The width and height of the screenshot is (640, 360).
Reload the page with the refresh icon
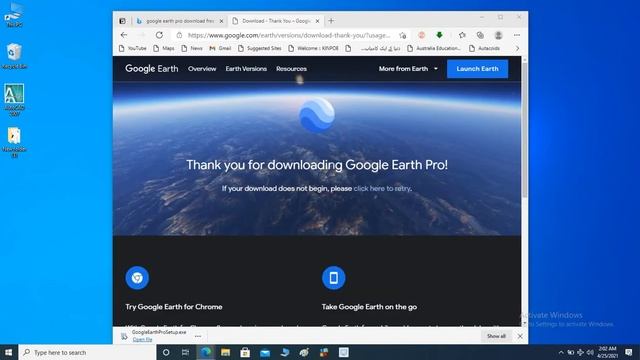(x=159, y=35)
